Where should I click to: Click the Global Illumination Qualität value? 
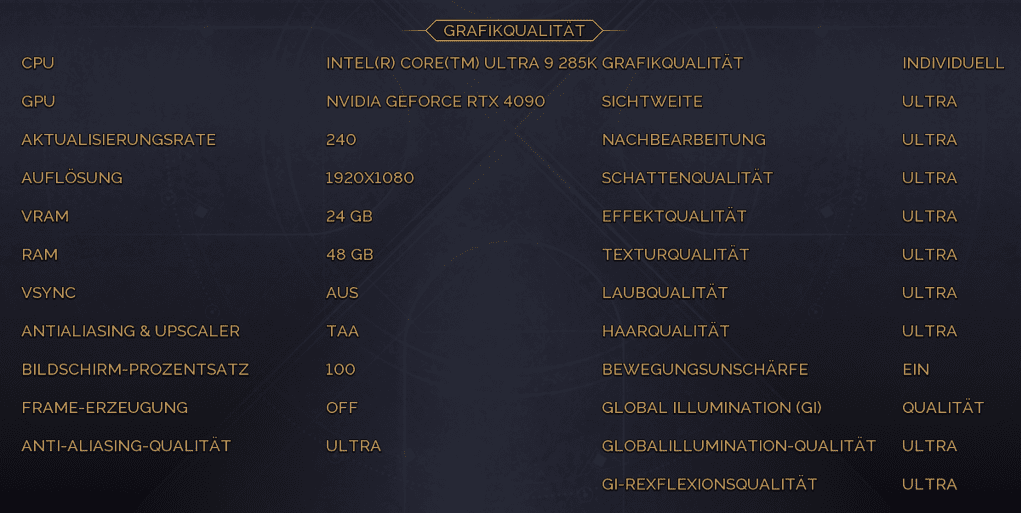(943, 408)
